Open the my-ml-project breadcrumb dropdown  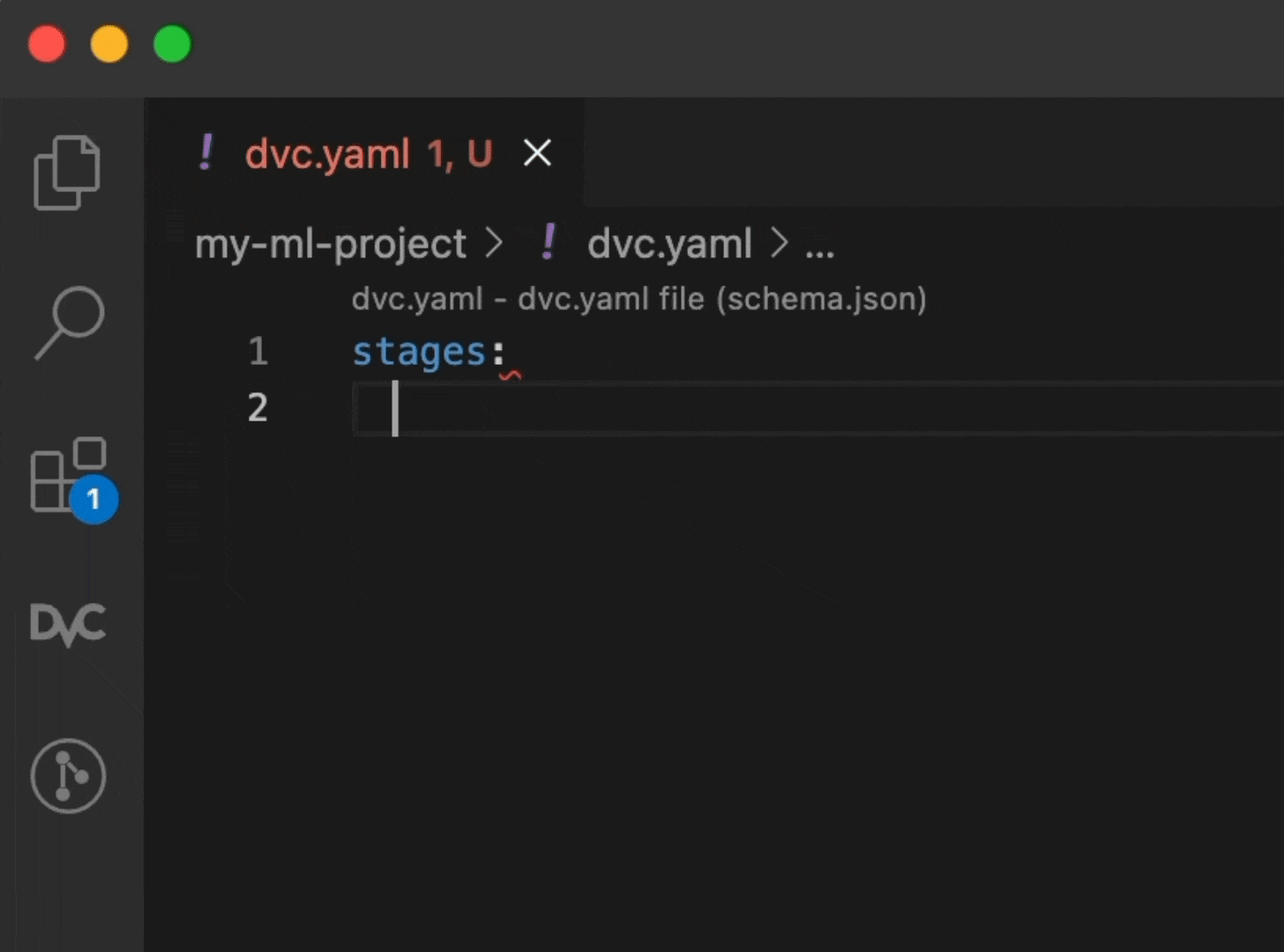(331, 244)
